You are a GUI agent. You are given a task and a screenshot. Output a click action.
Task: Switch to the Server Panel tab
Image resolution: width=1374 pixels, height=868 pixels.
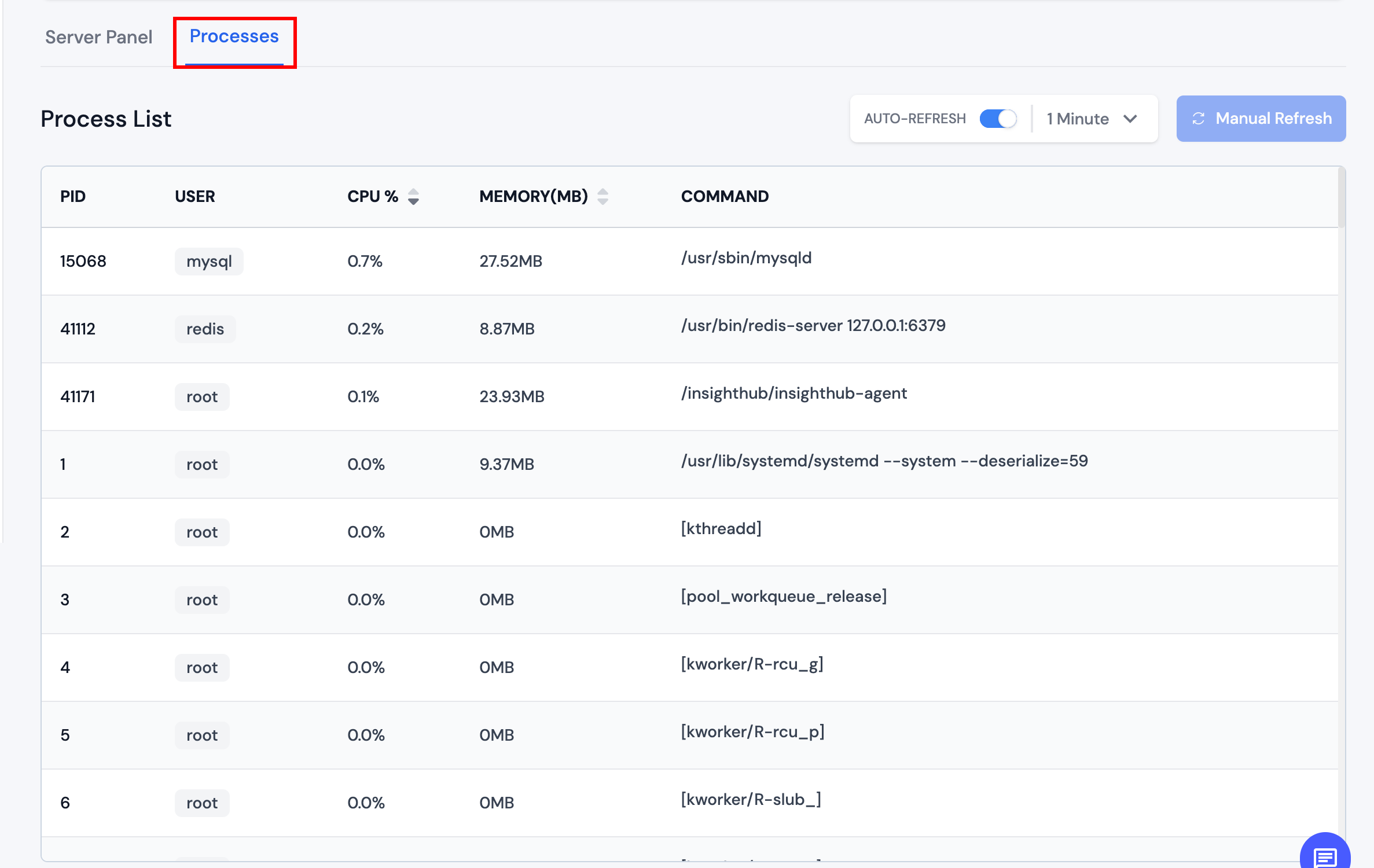(98, 37)
